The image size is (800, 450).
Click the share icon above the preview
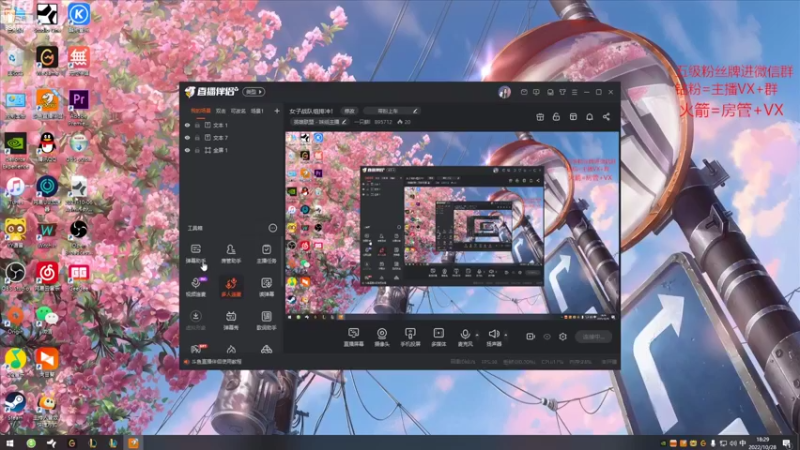pyautogui.click(x=606, y=117)
